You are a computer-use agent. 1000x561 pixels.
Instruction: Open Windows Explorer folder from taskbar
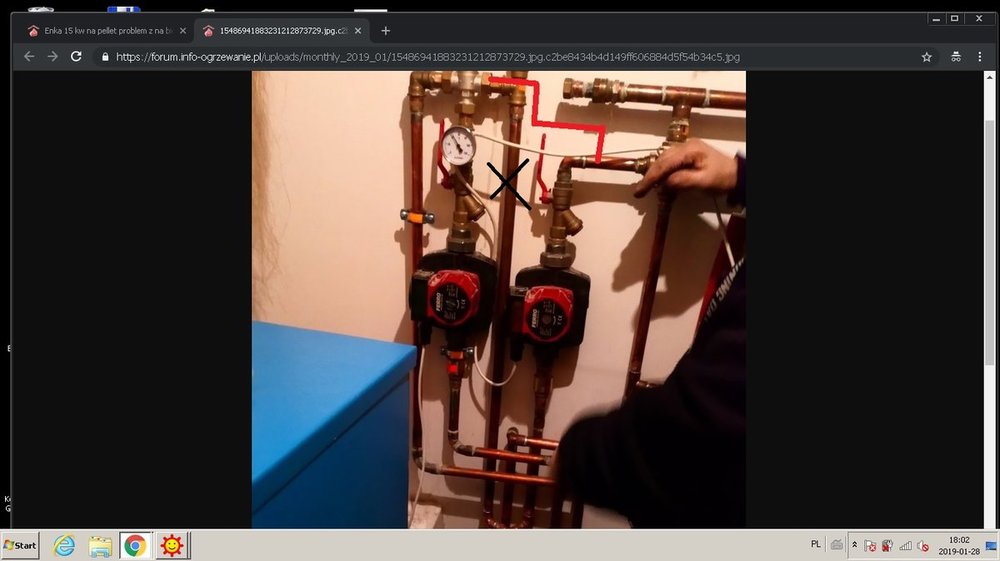tap(100, 546)
